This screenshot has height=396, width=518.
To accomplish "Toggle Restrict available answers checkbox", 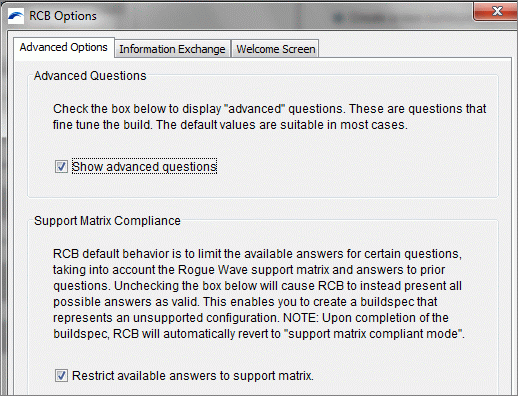I will pos(61,375).
